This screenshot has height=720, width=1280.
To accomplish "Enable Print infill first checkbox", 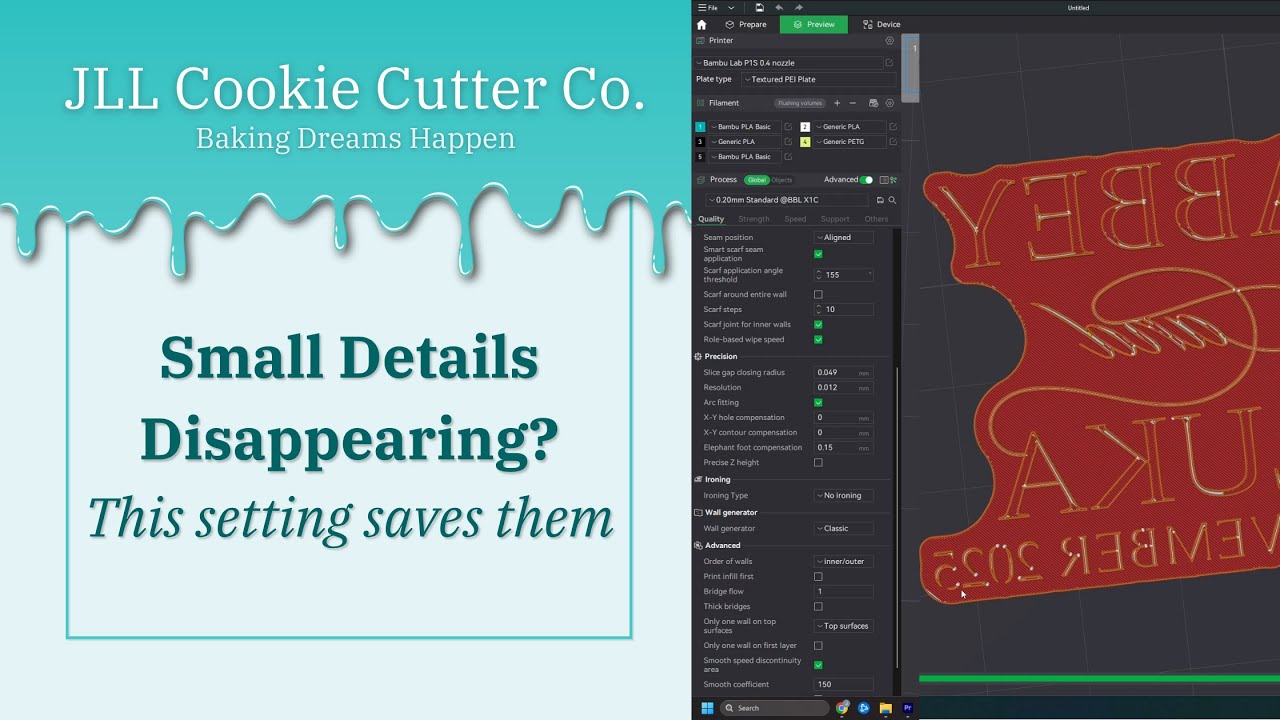I will (x=818, y=577).
